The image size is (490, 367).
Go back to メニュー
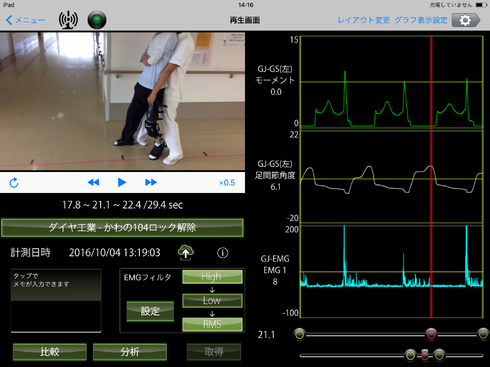point(25,20)
